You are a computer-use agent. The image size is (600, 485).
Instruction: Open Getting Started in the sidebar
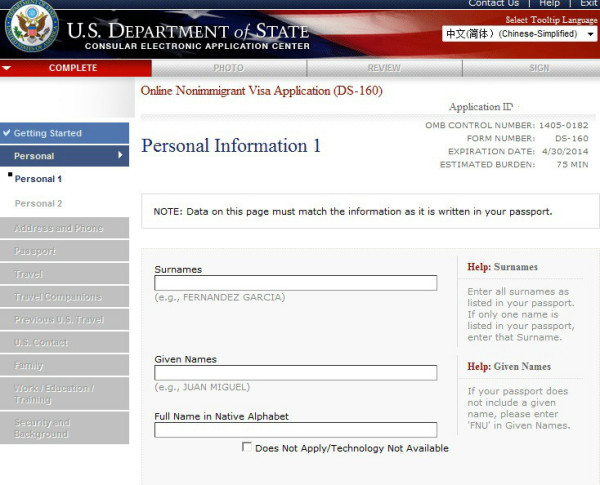coord(48,133)
